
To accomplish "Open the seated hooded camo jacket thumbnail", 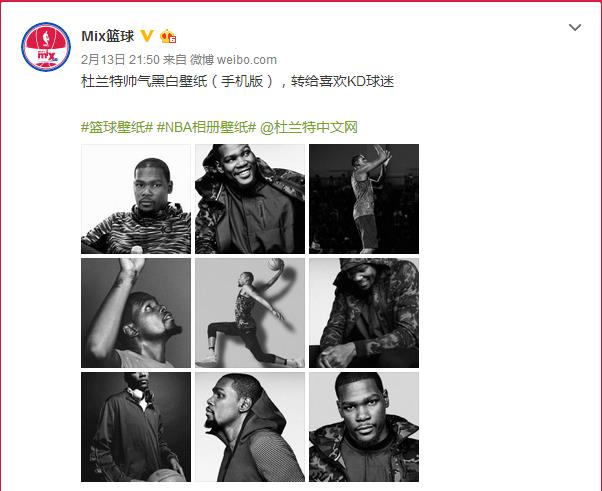I will tap(364, 313).
